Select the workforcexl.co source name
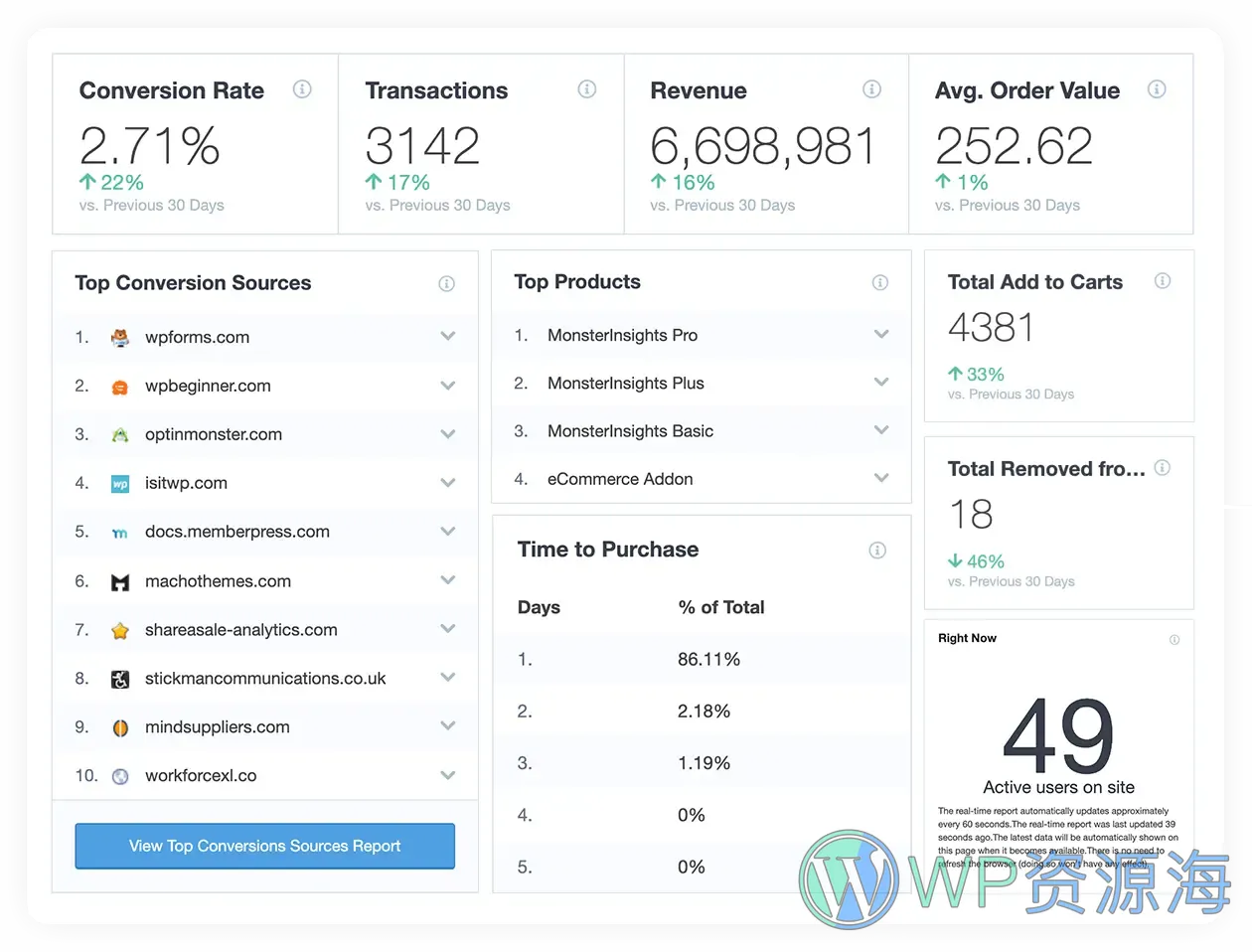 coord(201,776)
